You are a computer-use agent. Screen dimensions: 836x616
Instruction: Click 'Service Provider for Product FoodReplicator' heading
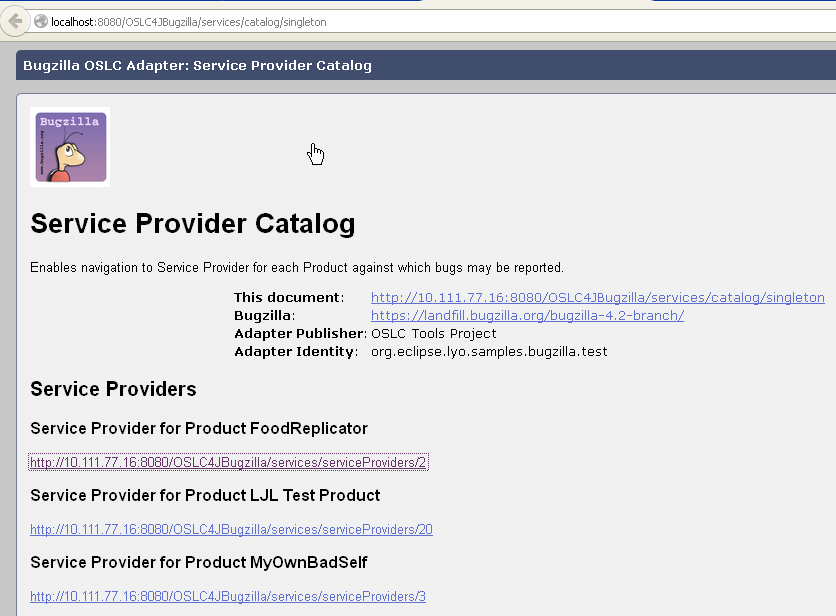199,428
